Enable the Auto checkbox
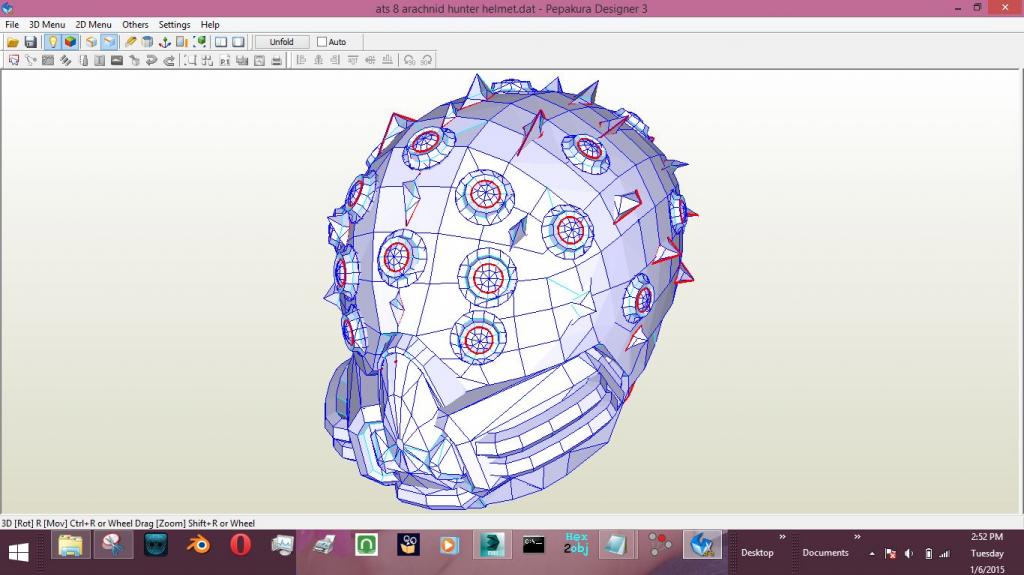Viewport: 1024px width, 575px height. click(322, 42)
